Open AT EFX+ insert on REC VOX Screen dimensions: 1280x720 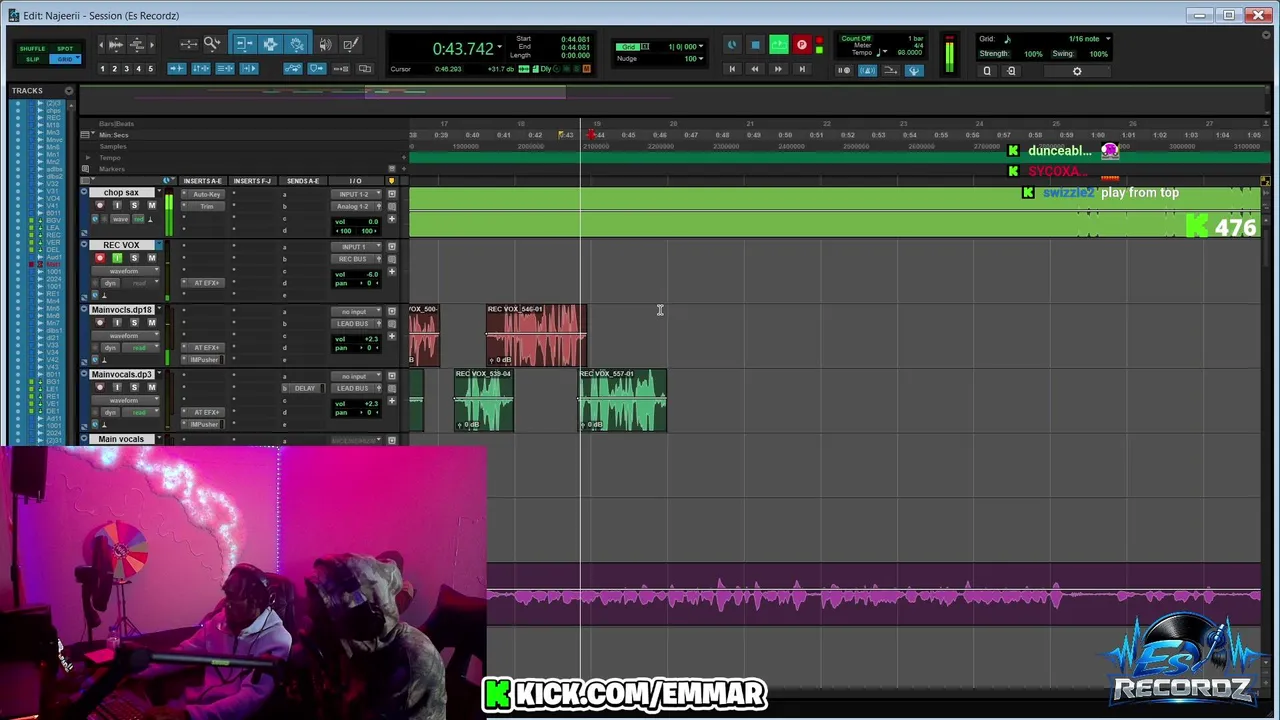207,283
